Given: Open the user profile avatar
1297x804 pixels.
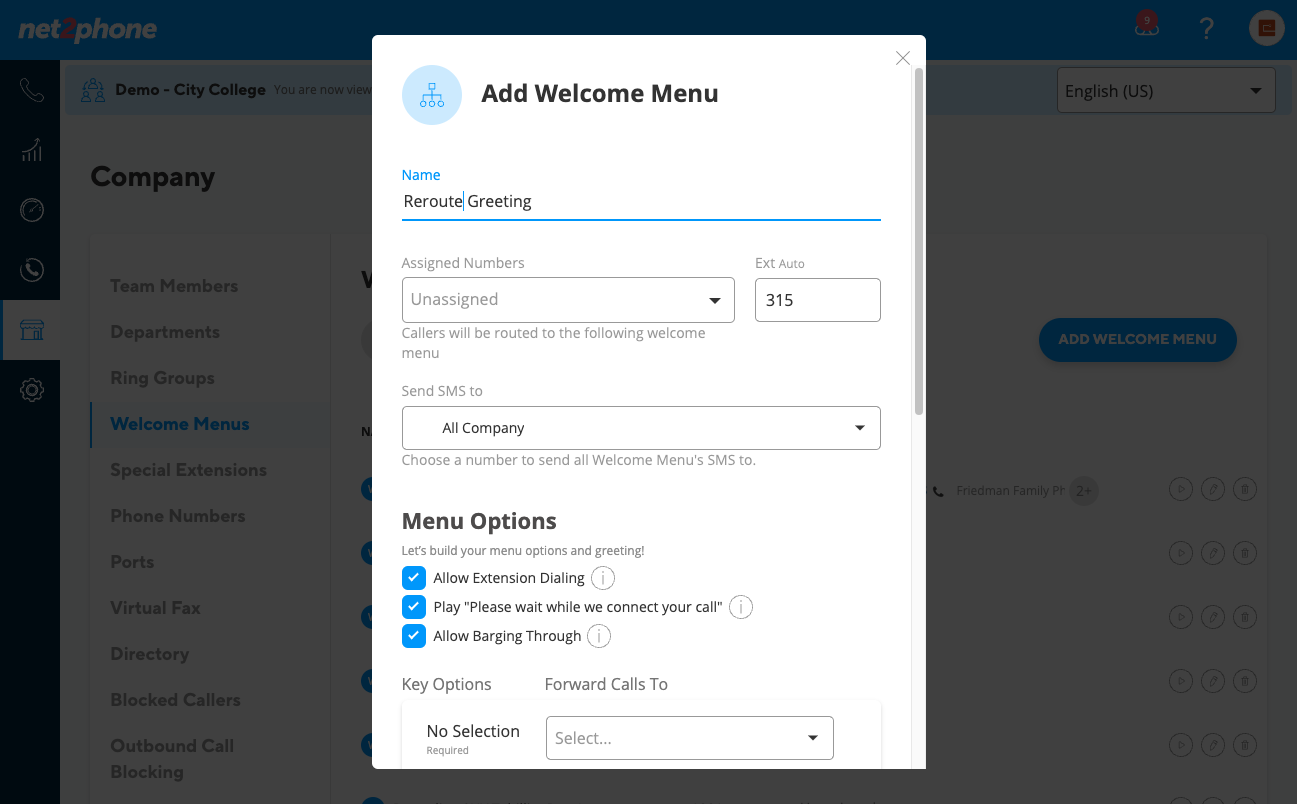Looking at the screenshot, I should click(x=1267, y=28).
